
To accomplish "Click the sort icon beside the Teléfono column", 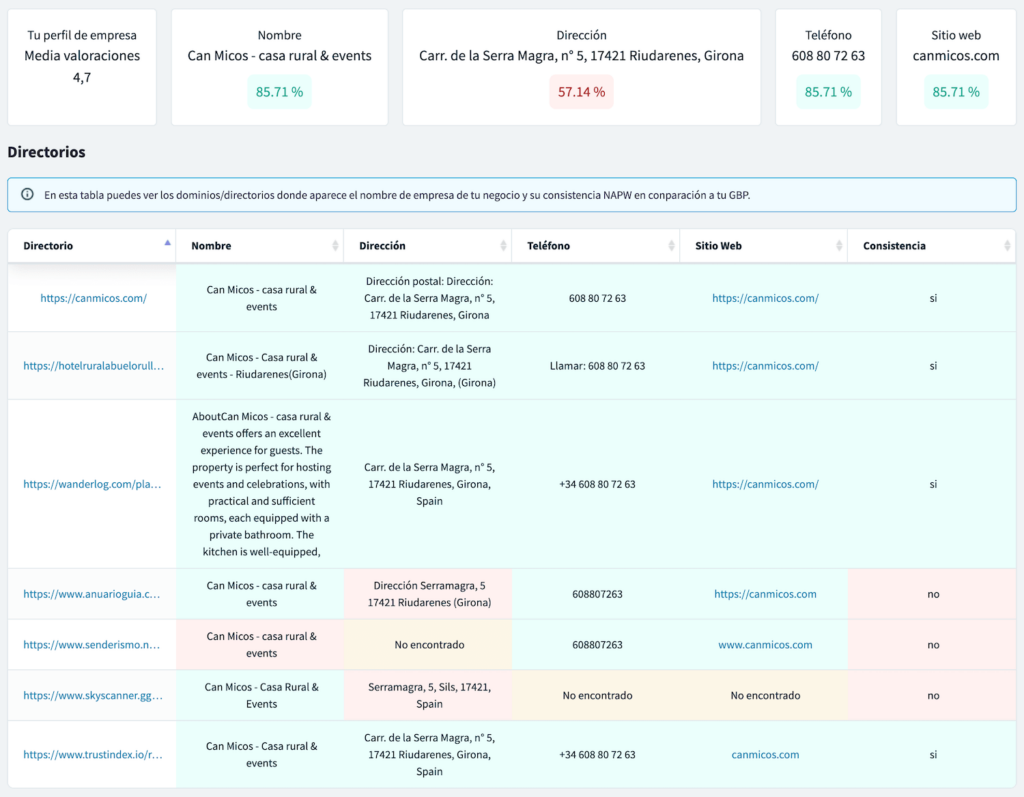I will tap(670, 245).
